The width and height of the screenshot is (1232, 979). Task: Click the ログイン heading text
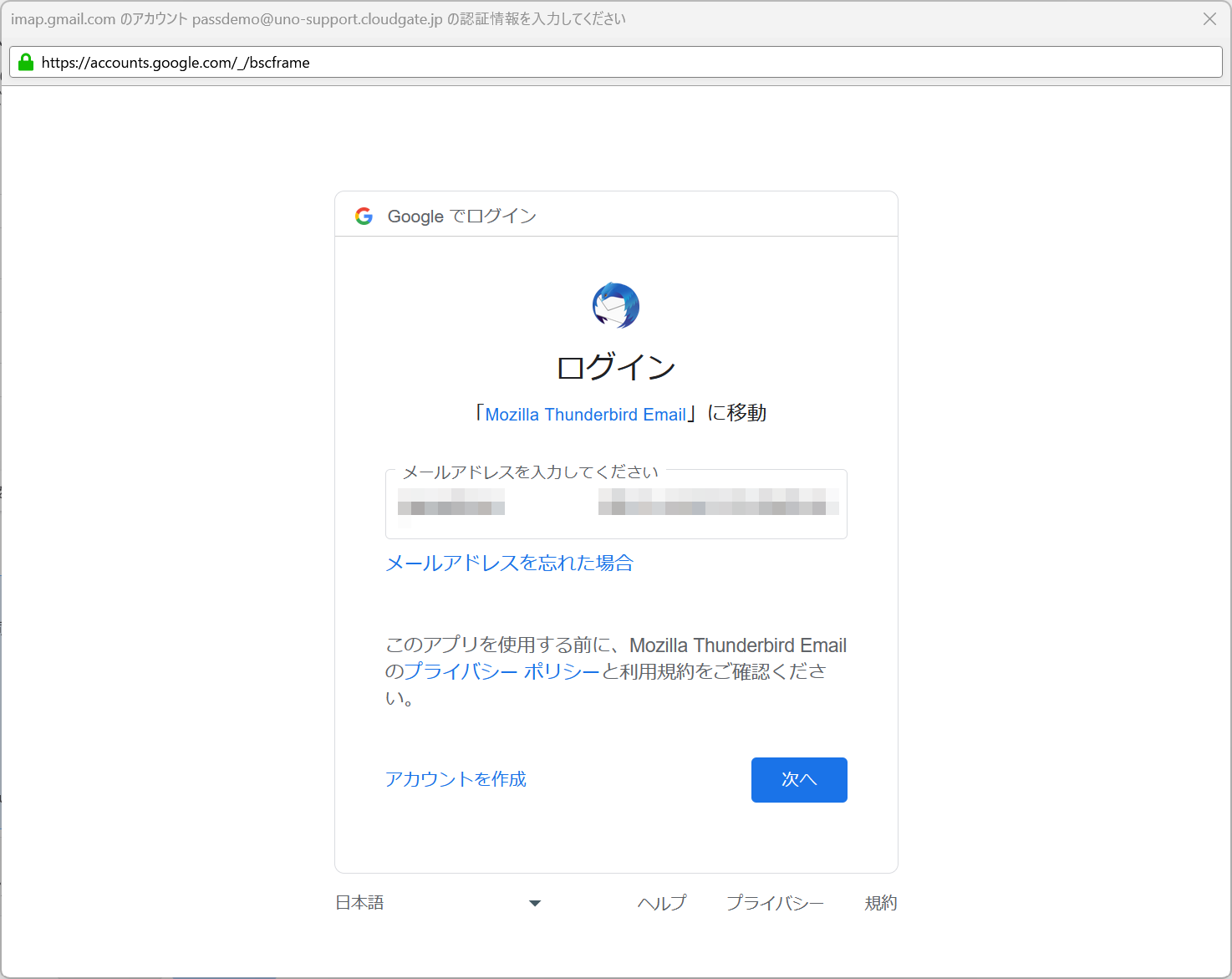[x=616, y=366]
